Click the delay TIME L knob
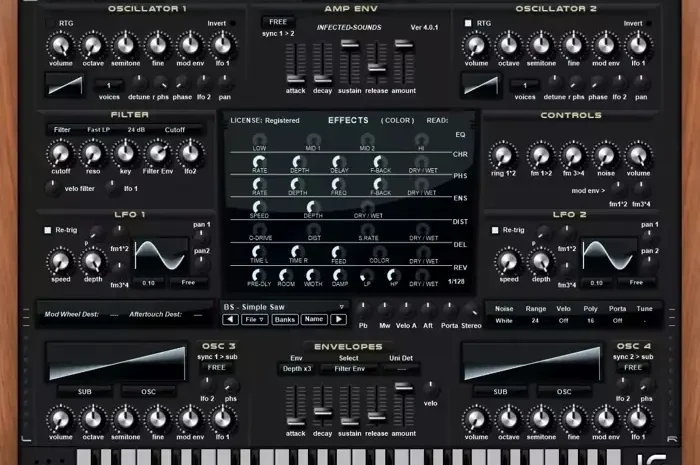 258,252
